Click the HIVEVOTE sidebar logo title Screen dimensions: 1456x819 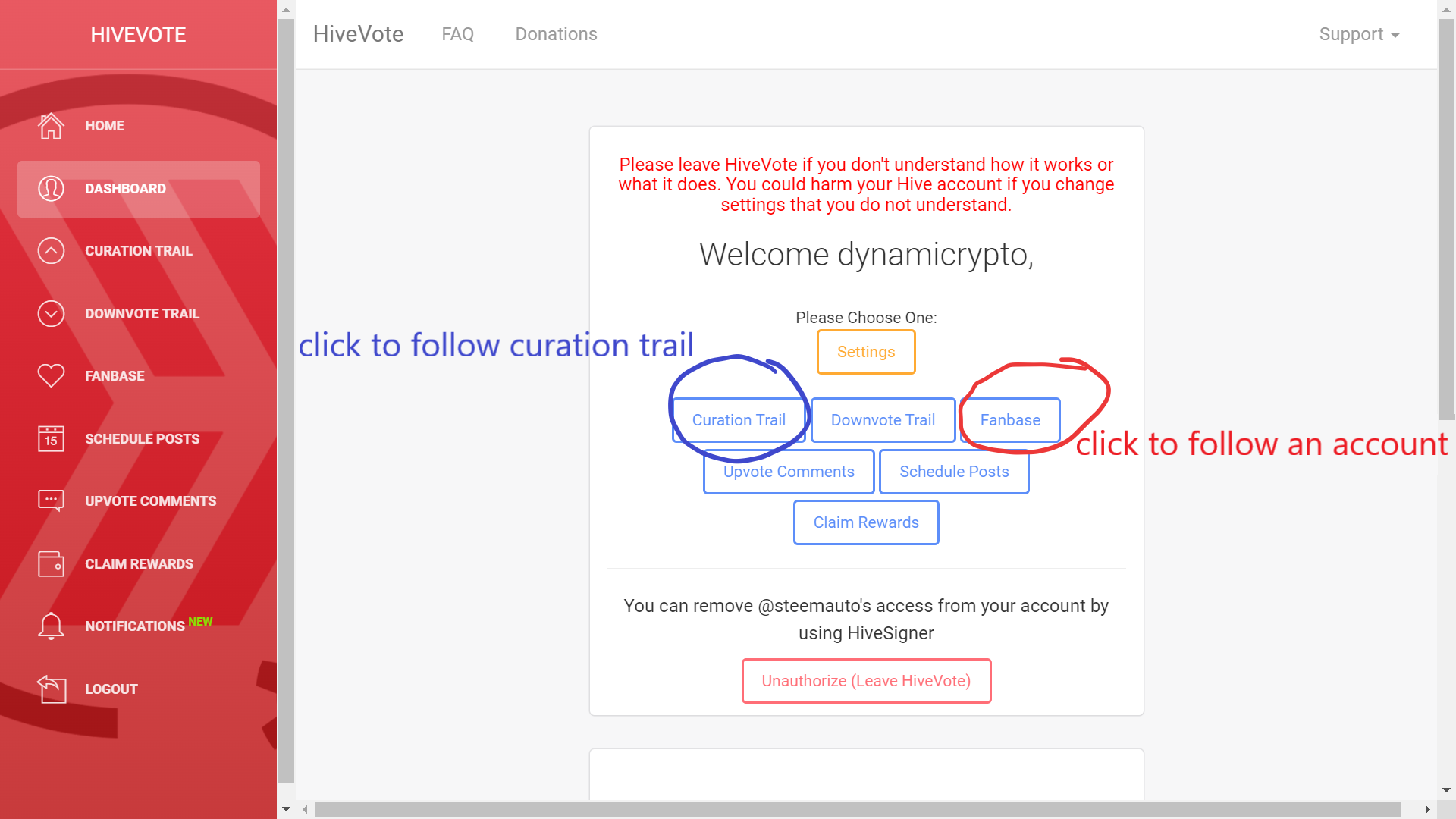[x=138, y=35]
